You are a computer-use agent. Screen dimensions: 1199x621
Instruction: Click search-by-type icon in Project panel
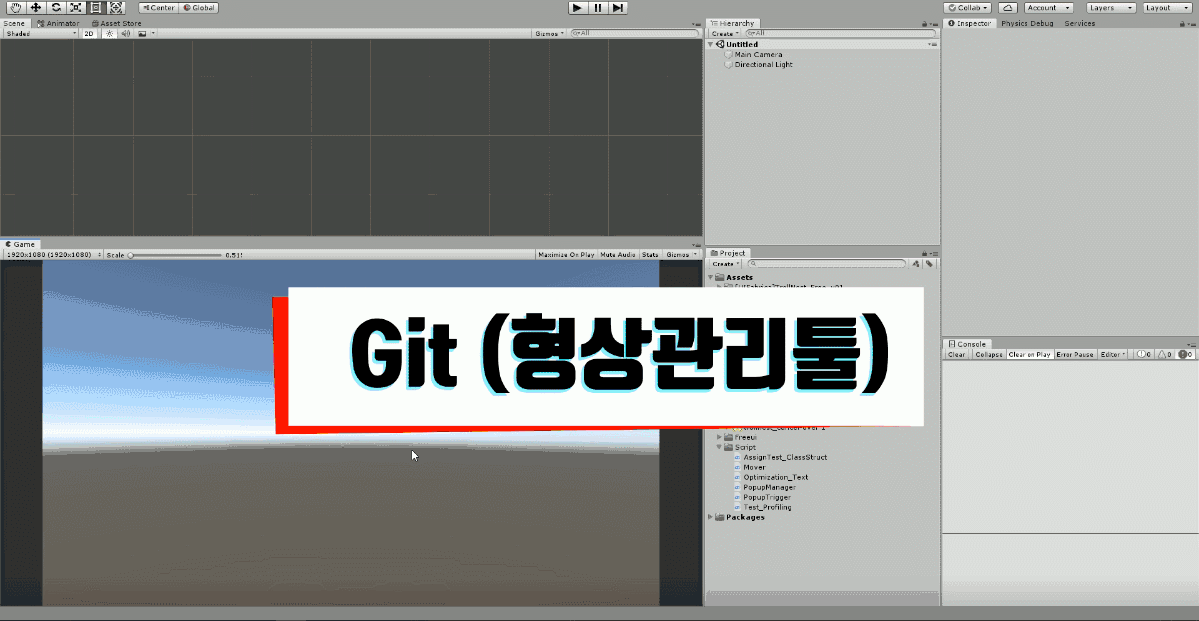[x=916, y=264]
